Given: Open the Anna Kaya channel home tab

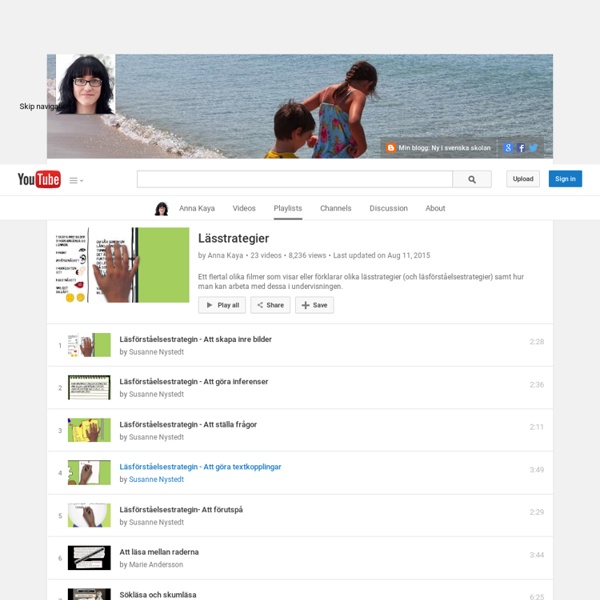Looking at the screenshot, I should (x=197, y=208).
